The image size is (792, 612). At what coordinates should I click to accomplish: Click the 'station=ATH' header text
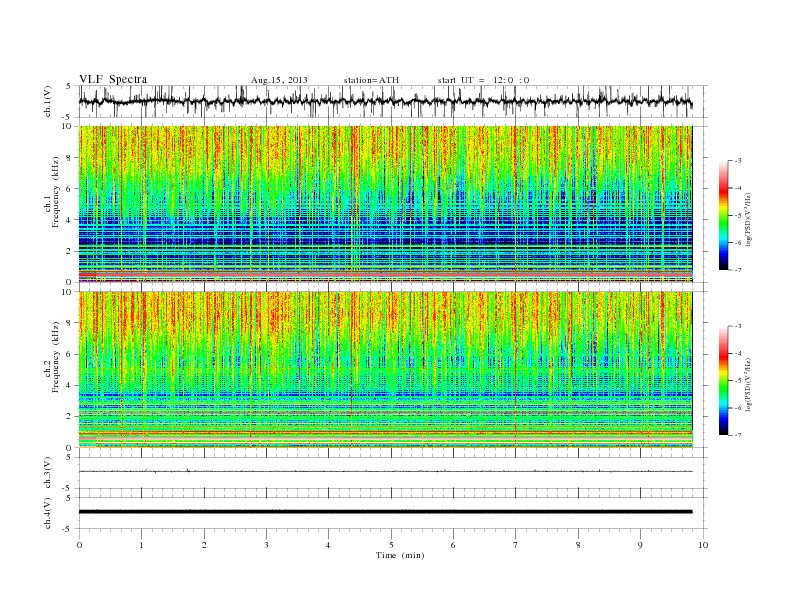[371, 80]
